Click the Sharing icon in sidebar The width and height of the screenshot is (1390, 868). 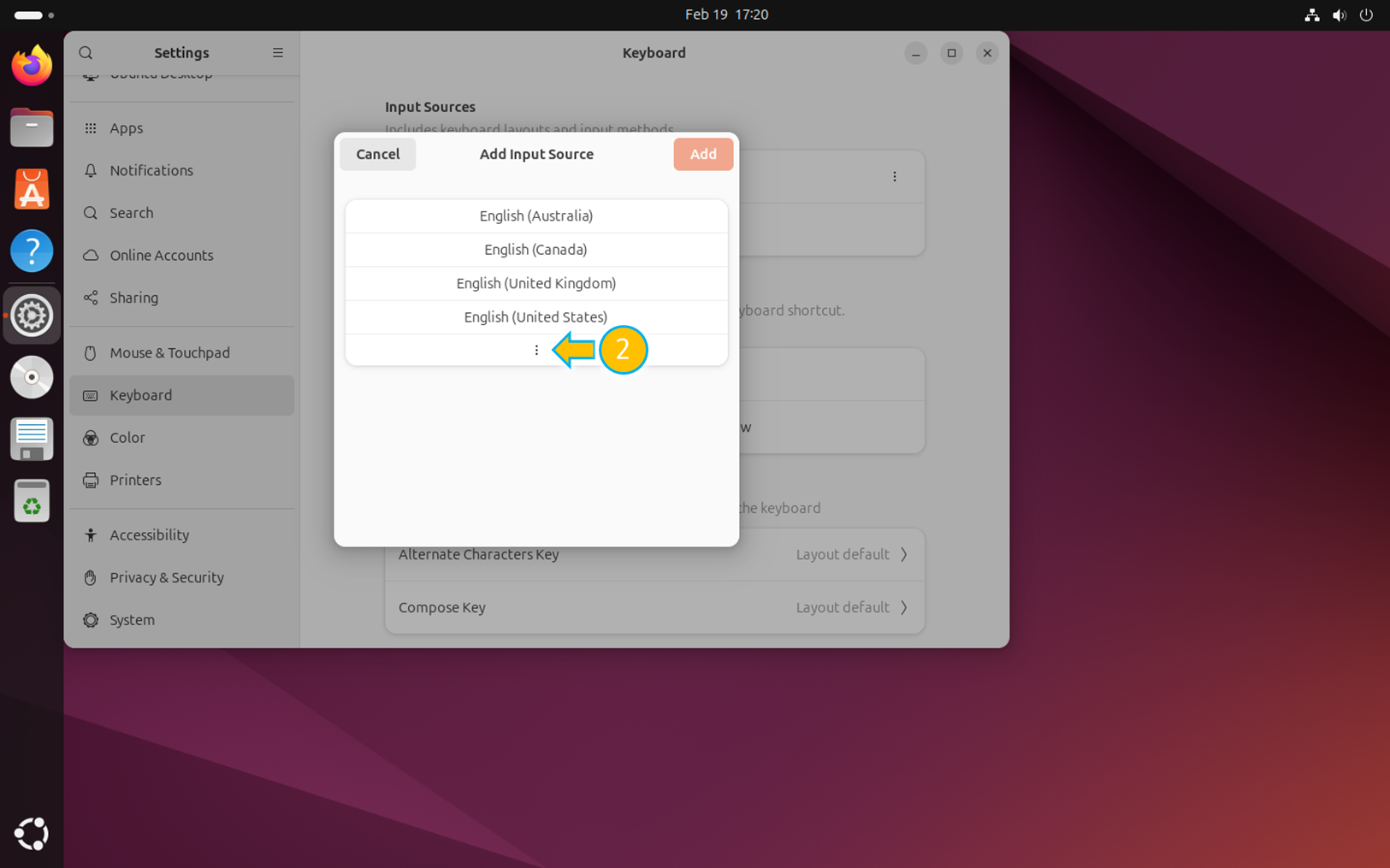coord(91,298)
